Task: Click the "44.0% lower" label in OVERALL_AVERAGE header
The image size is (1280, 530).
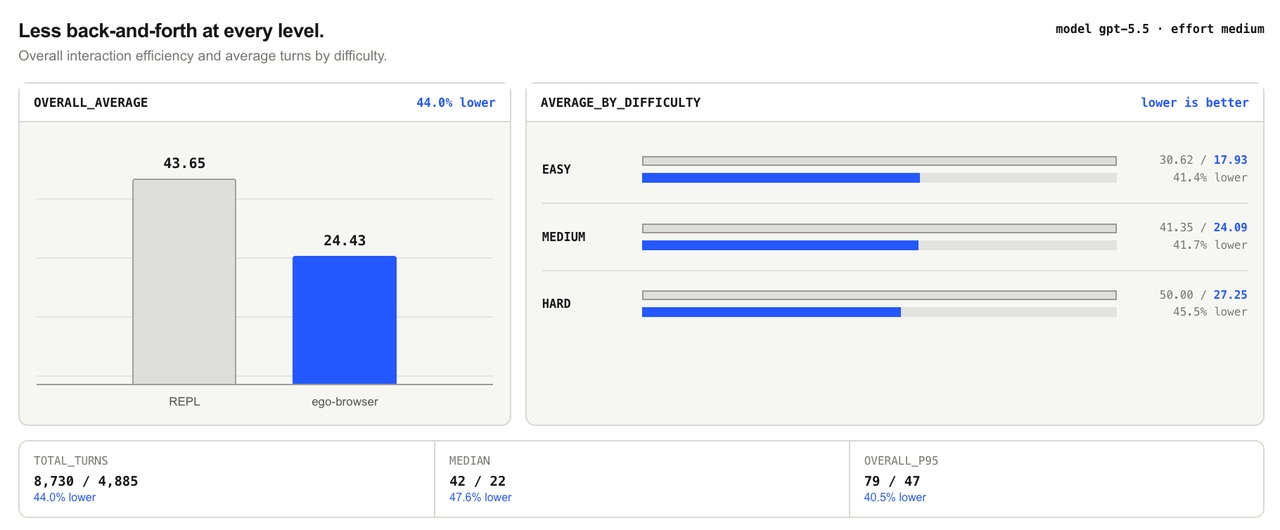Action: [x=456, y=102]
